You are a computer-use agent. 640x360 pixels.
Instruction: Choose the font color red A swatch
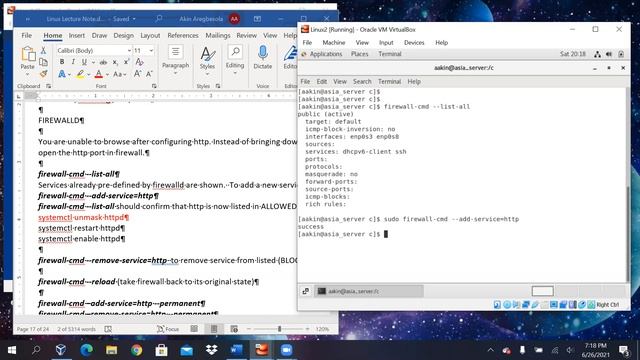98,74
